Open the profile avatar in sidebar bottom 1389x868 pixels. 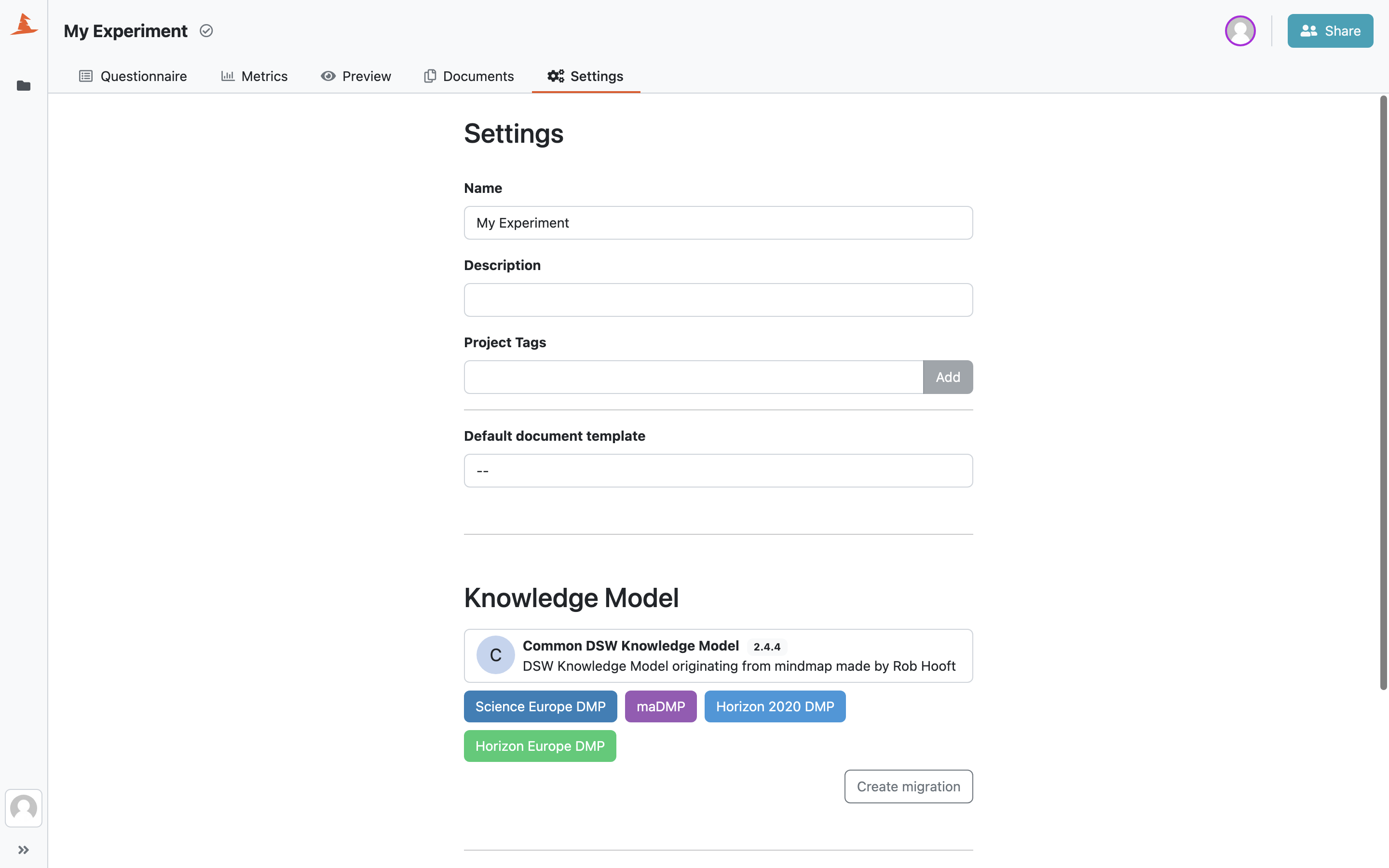point(24,808)
